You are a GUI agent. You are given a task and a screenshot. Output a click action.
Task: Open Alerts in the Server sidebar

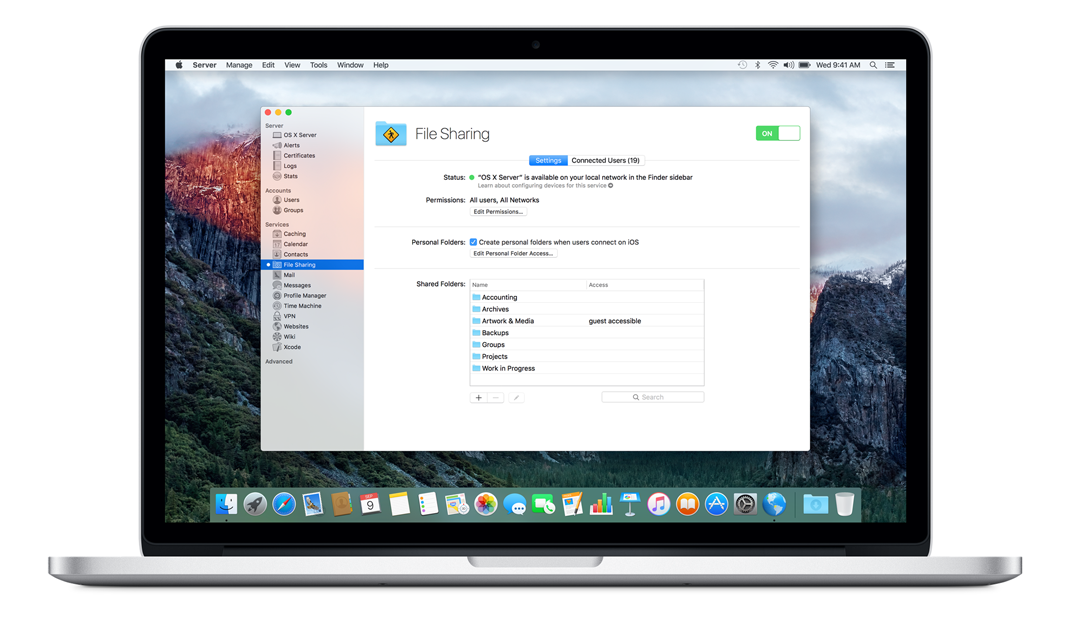point(292,146)
